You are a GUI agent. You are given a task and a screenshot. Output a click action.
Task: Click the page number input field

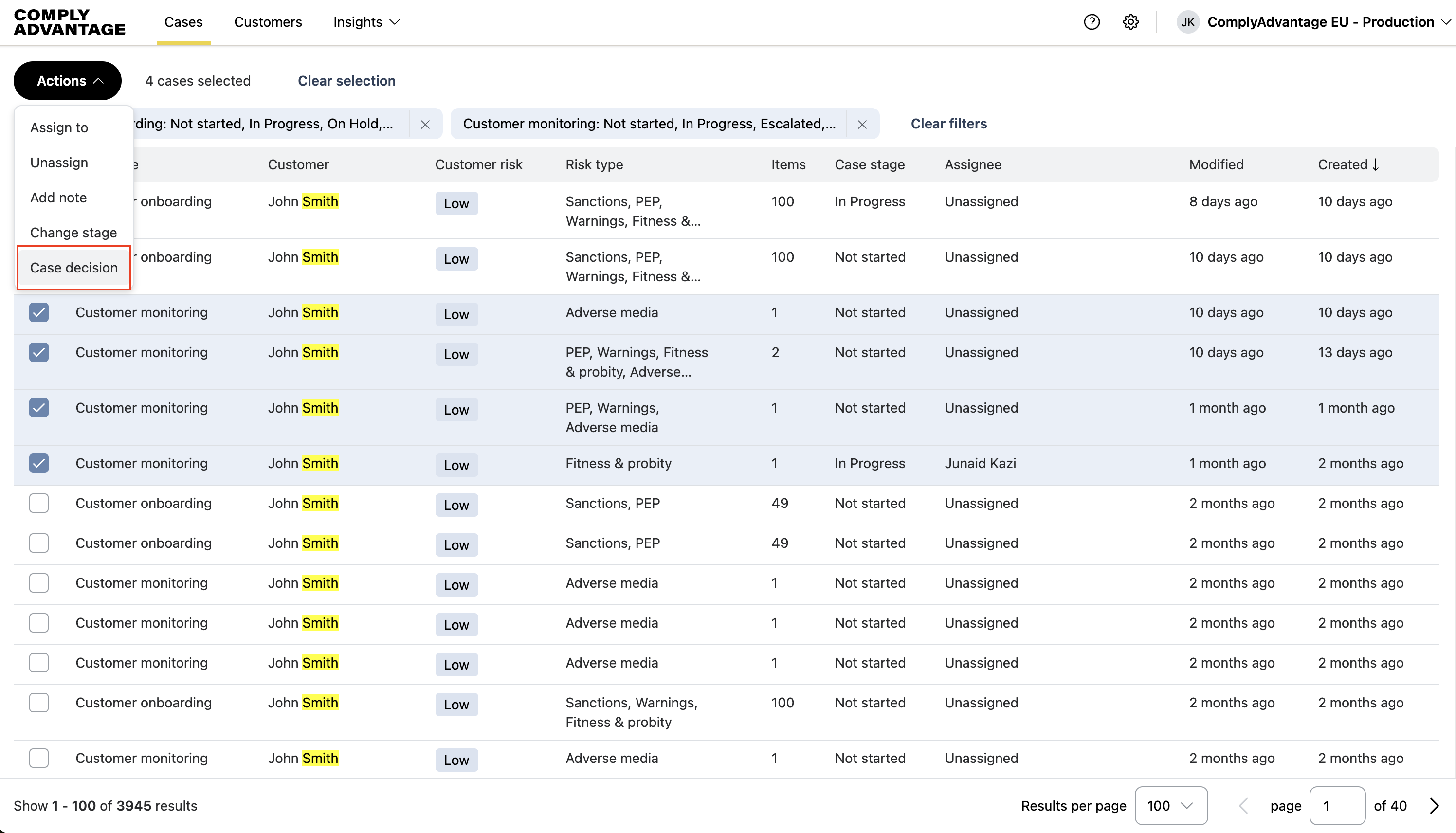1336,806
